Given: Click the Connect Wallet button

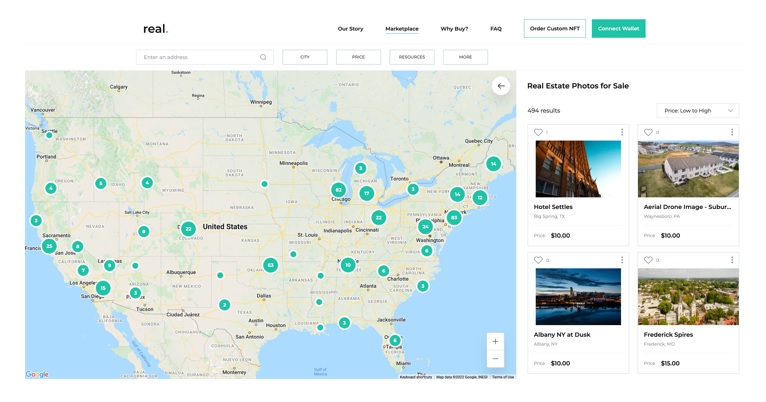Looking at the screenshot, I should (618, 29).
